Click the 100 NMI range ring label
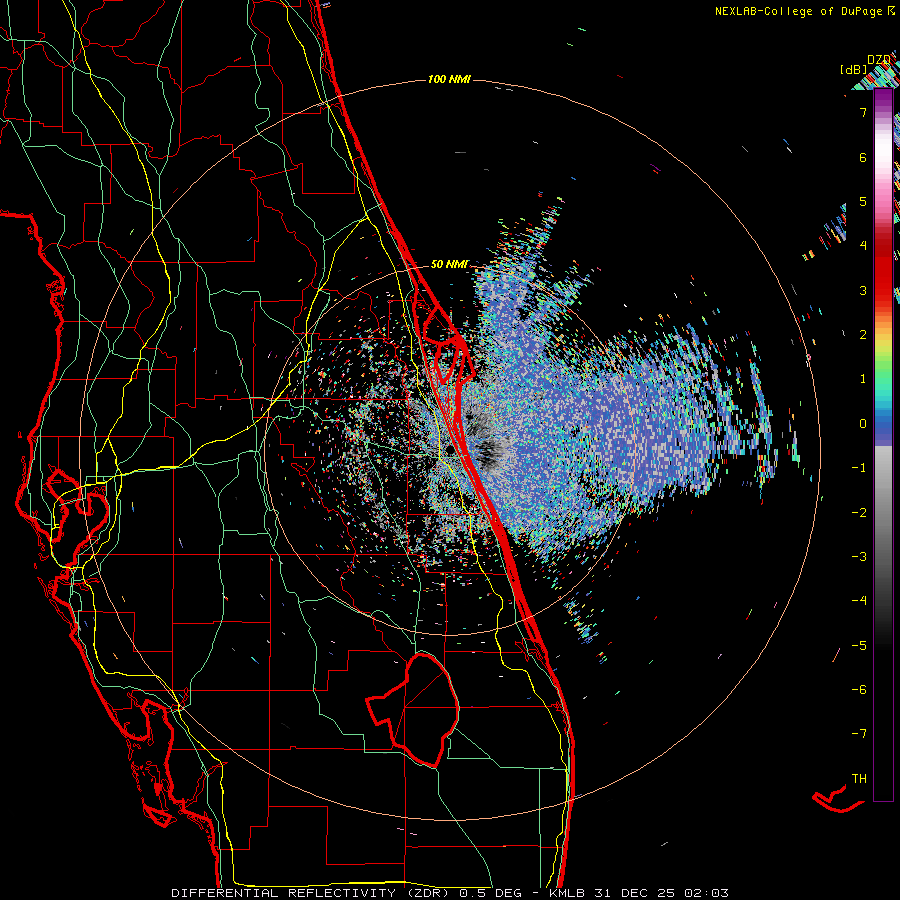Screen dimensions: 900x900 pyautogui.click(x=449, y=79)
